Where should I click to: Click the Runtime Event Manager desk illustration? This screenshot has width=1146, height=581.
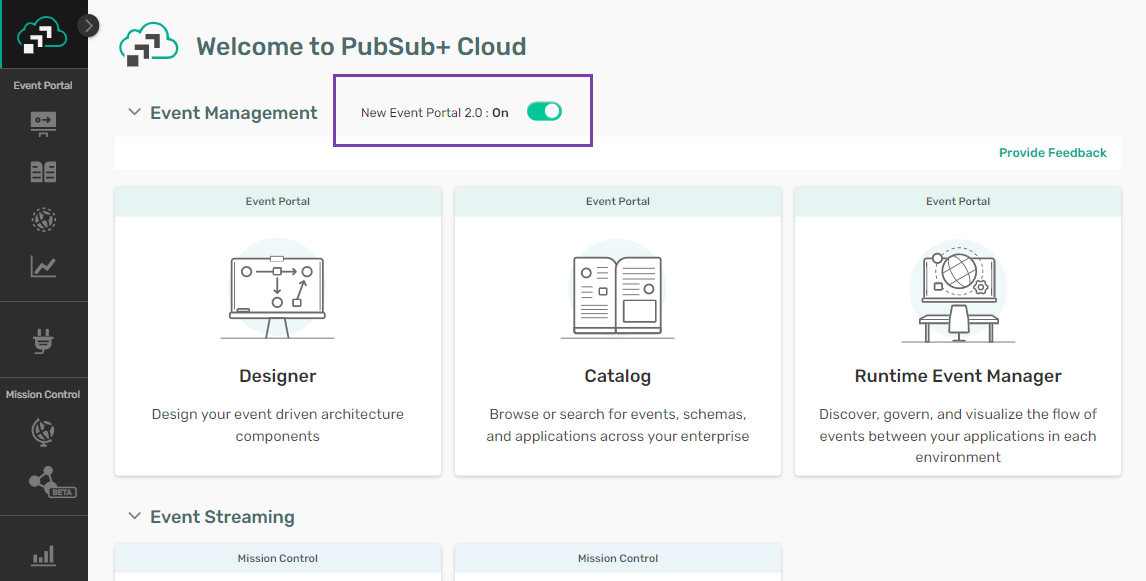[957, 291]
